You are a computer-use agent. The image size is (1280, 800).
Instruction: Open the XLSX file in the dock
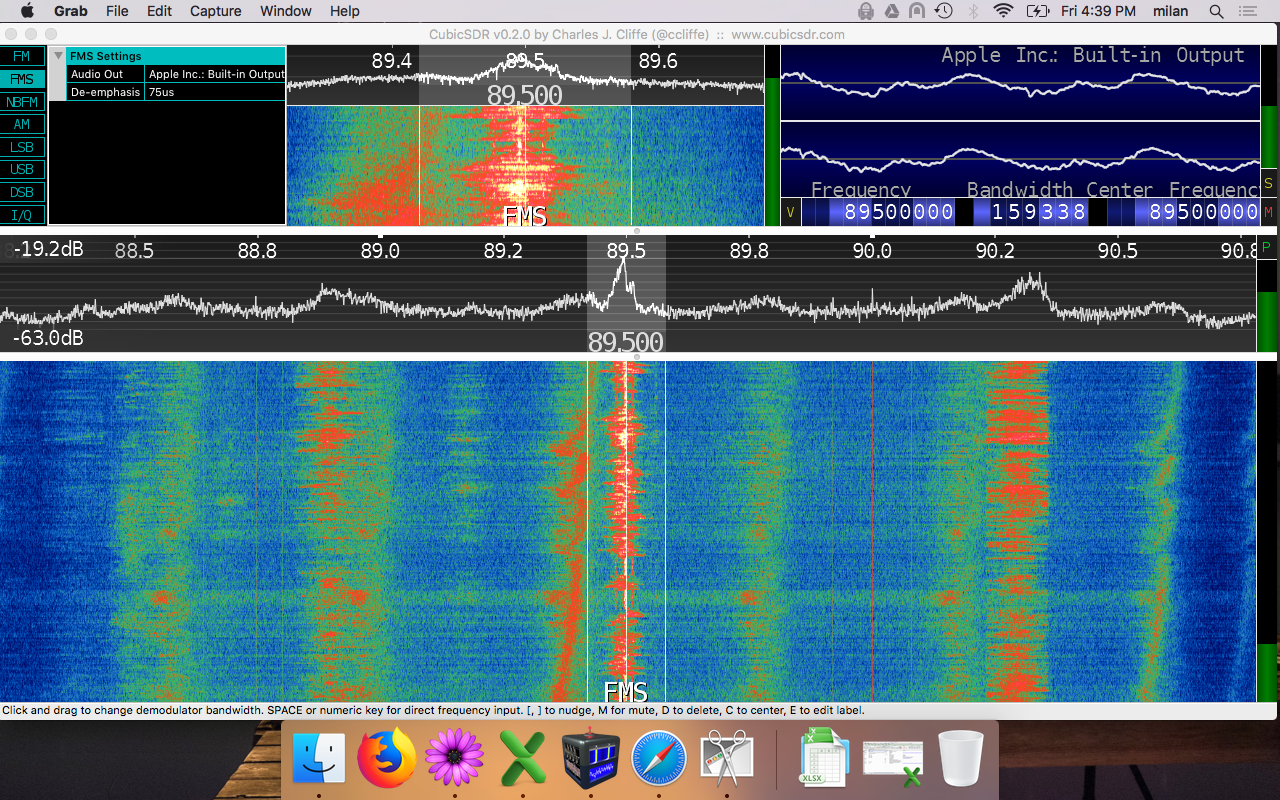tap(824, 759)
